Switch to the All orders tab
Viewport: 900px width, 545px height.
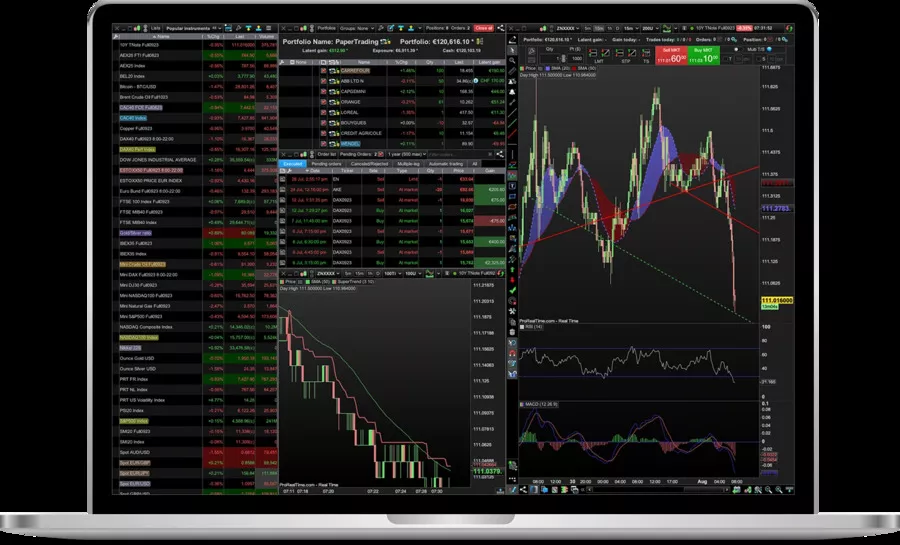pyautogui.click(x=474, y=164)
